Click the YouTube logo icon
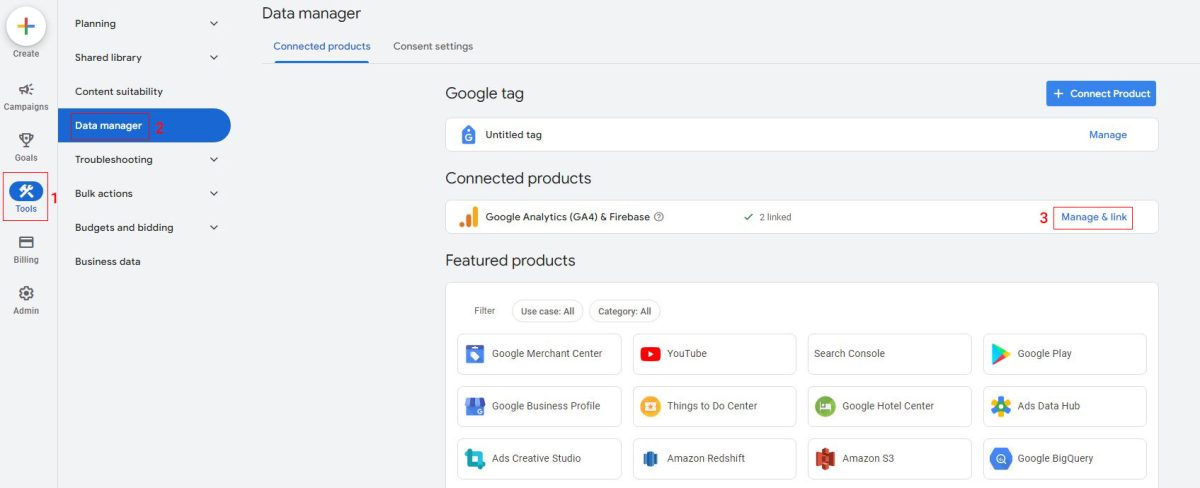 click(x=650, y=354)
